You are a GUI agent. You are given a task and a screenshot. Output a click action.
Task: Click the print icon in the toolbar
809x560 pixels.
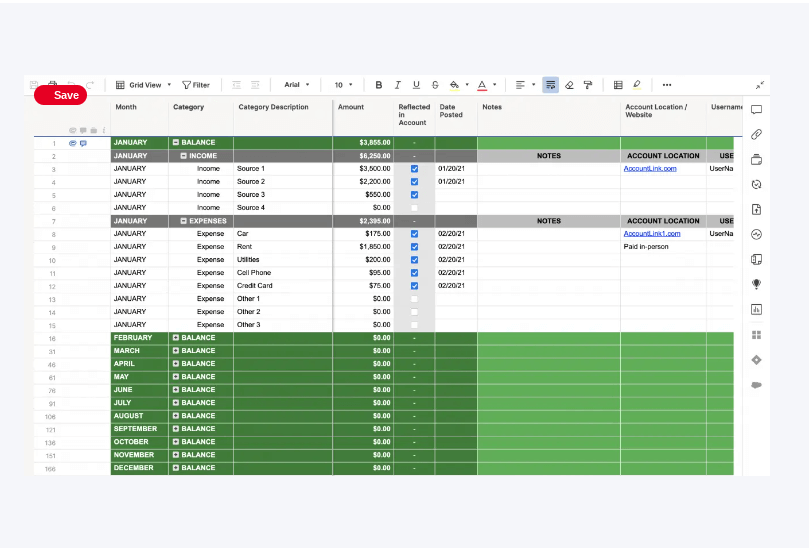(x=52, y=84)
